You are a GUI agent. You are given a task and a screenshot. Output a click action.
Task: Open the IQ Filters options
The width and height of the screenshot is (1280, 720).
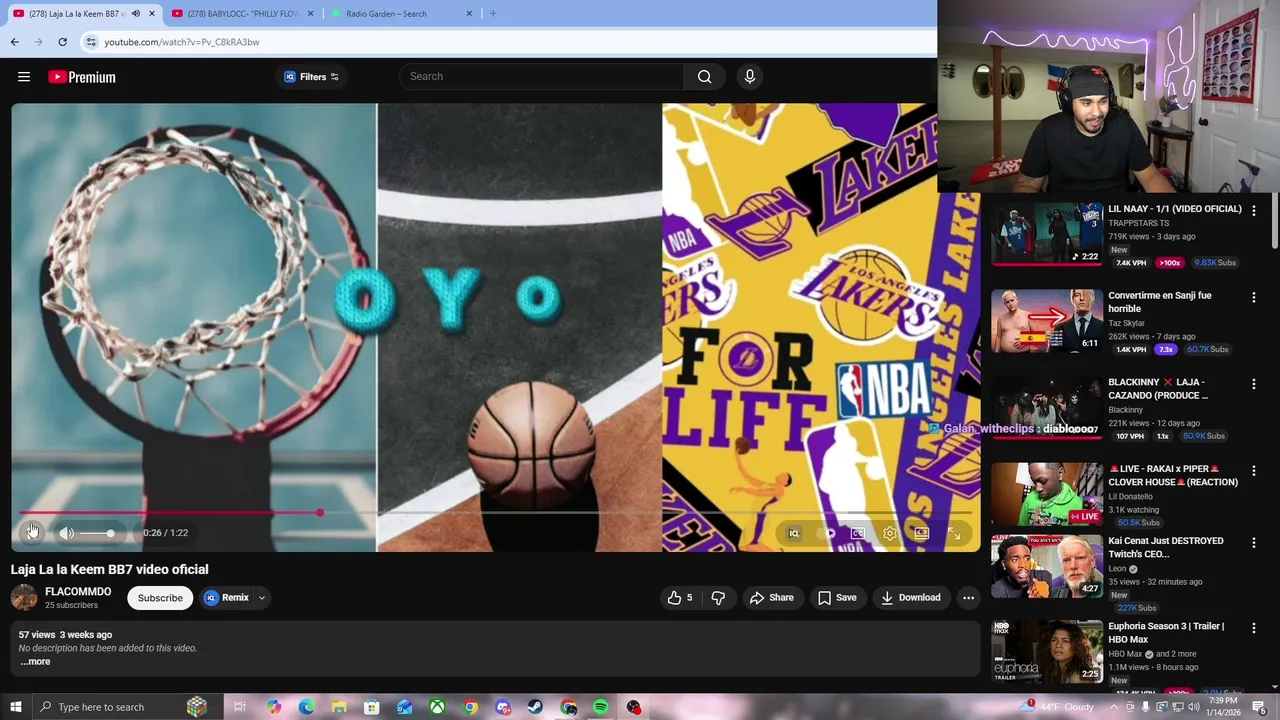coord(312,77)
